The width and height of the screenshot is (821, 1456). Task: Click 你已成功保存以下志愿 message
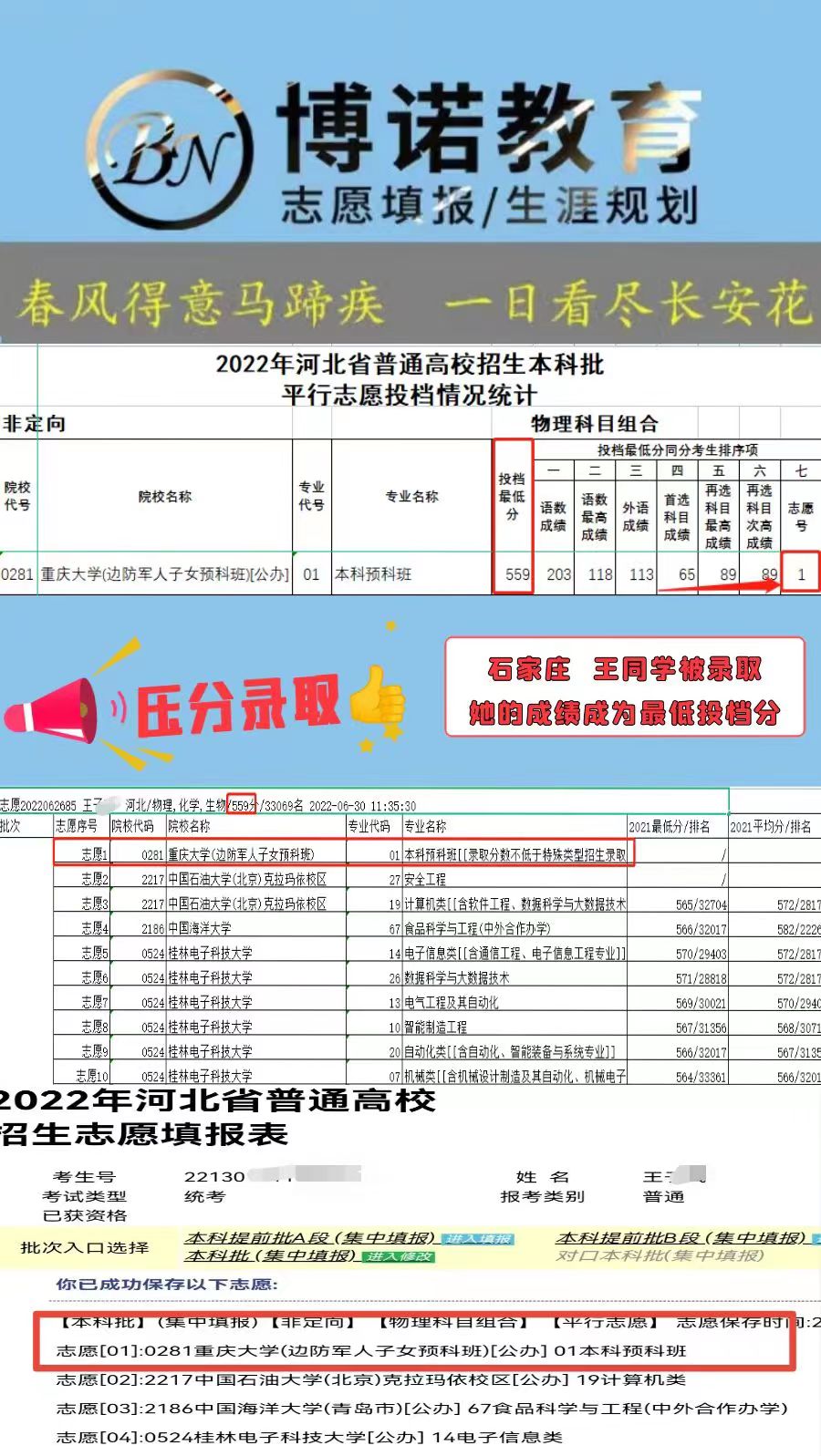pos(167,1285)
